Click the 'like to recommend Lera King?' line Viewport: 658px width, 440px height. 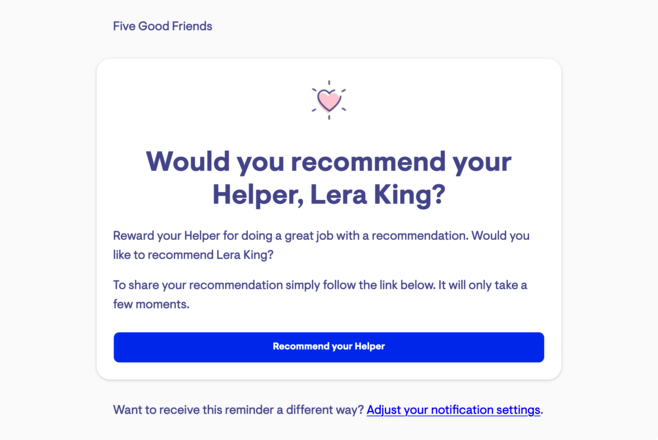(193, 255)
